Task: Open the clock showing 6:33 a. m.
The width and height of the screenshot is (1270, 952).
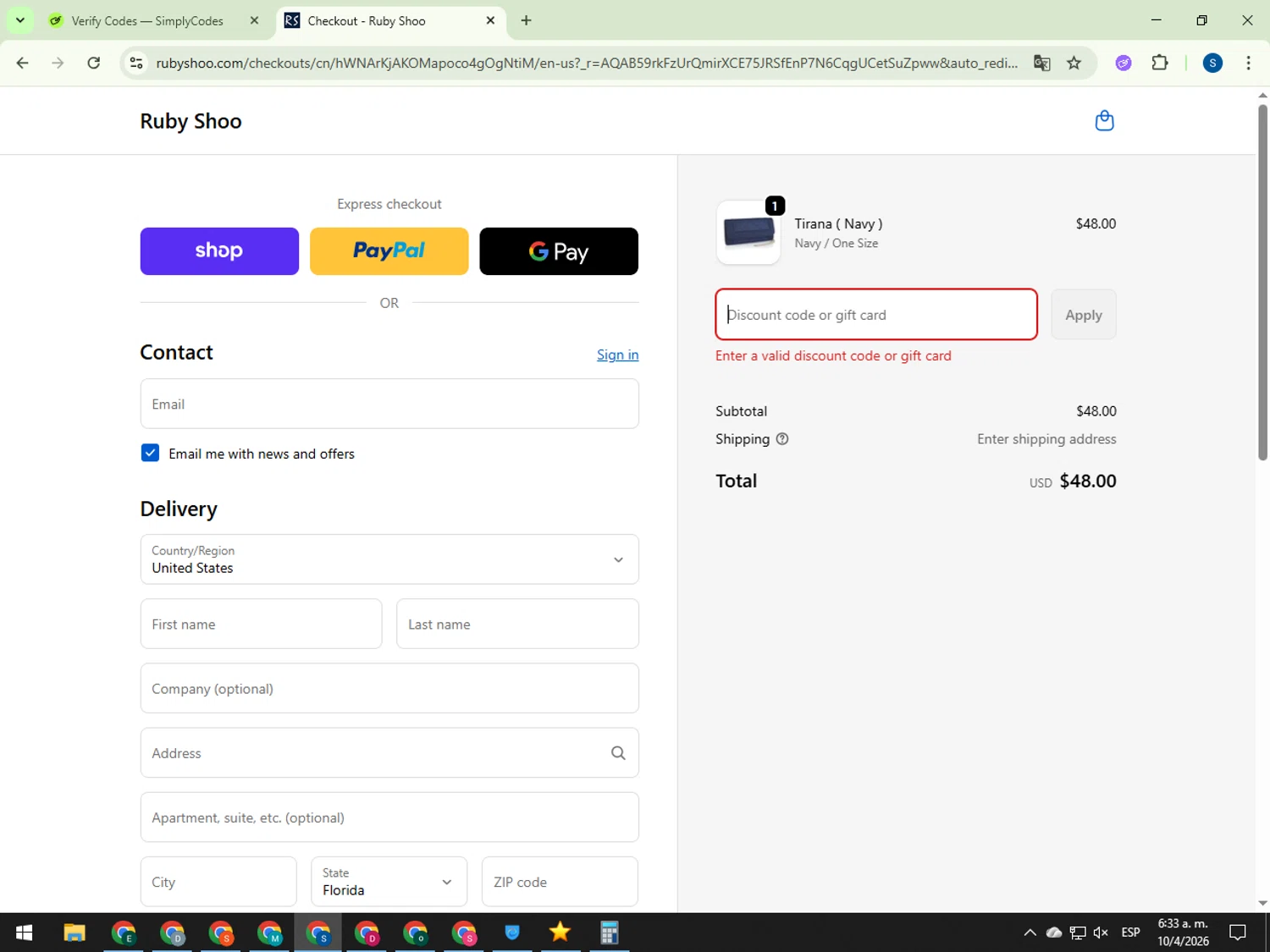Action: 1183,933
